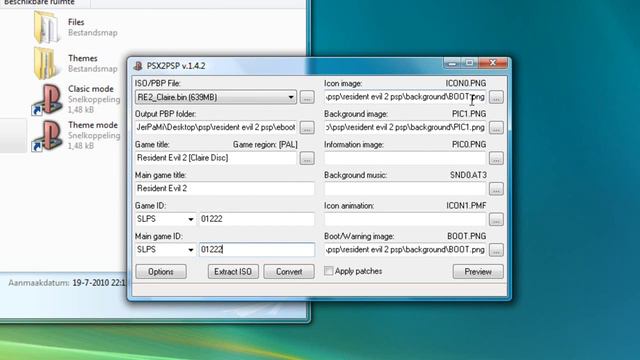Browse for the ISO/PBP file
640x360 pixels.
307,97
